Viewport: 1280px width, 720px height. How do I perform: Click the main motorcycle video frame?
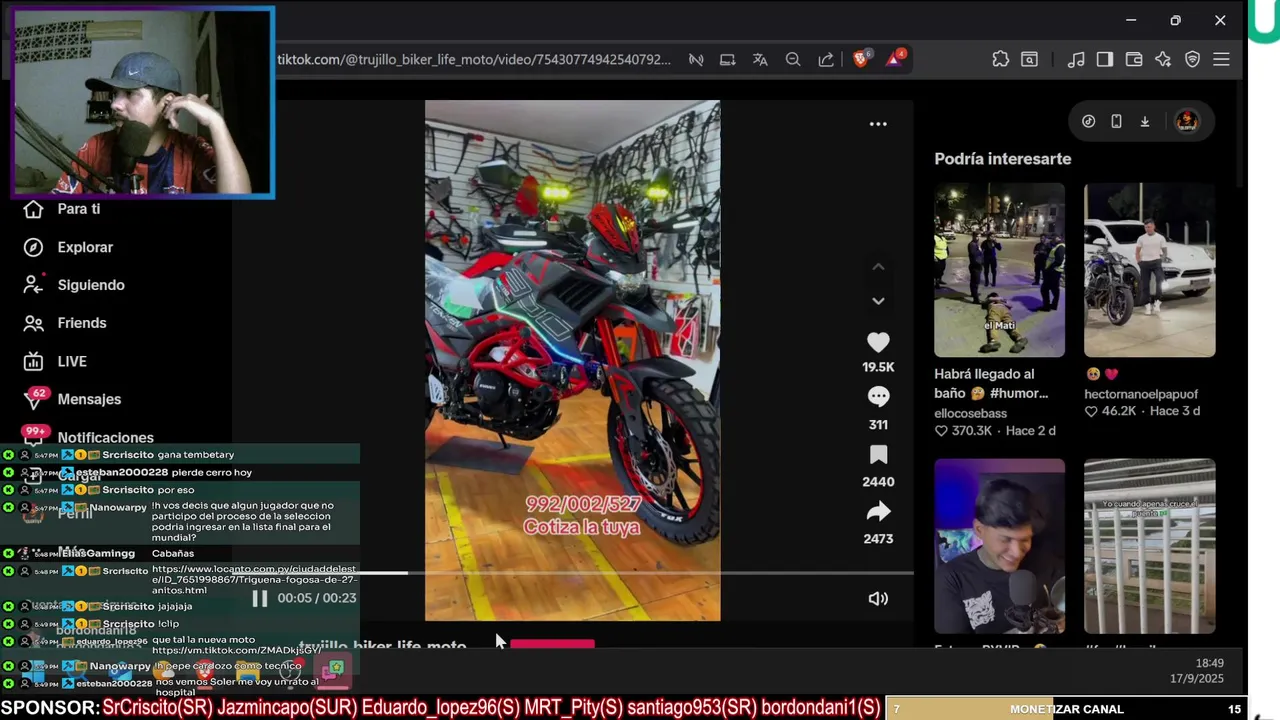click(572, 360)
